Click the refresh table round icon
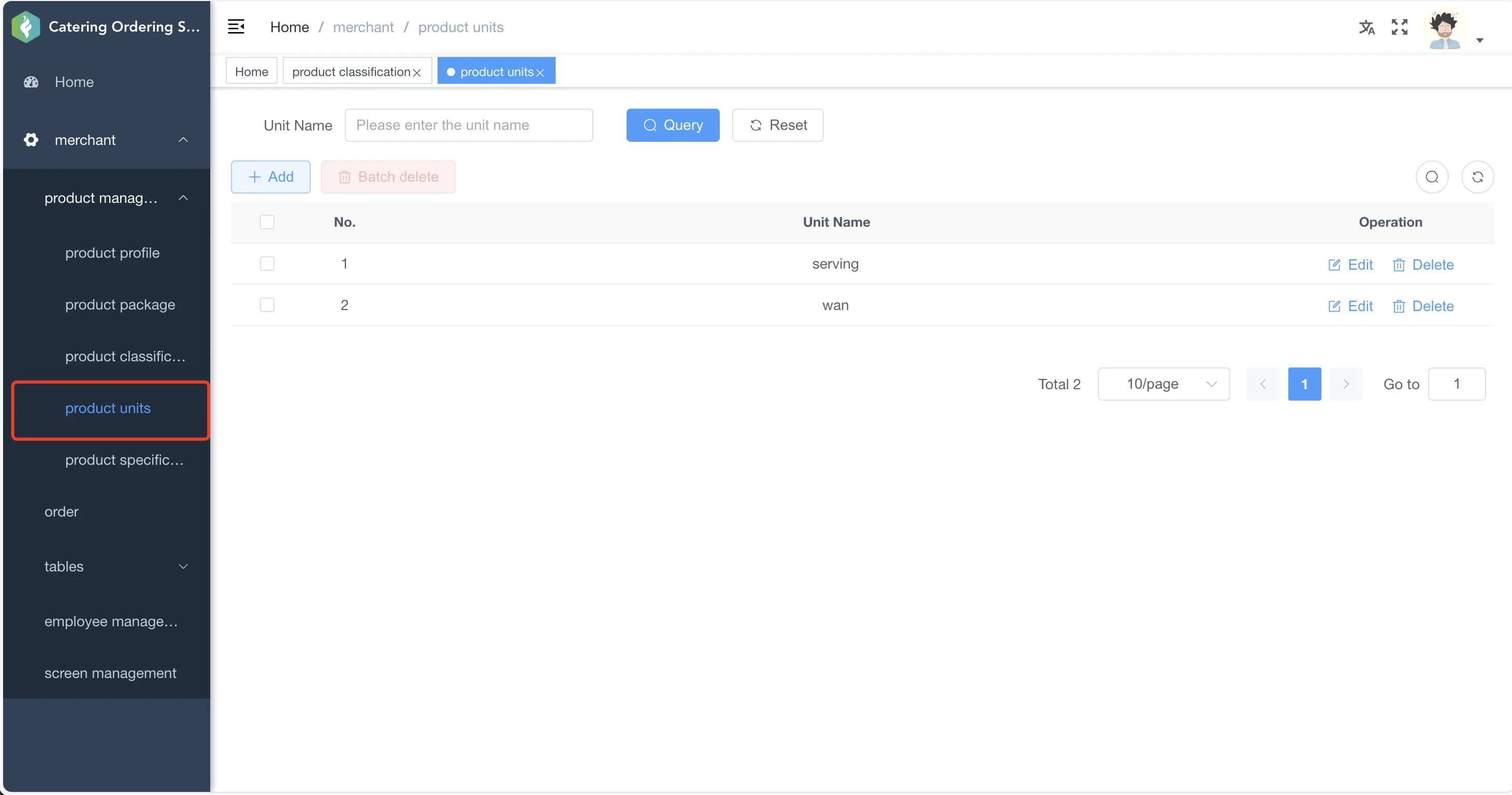 [x=1477, y=176]
